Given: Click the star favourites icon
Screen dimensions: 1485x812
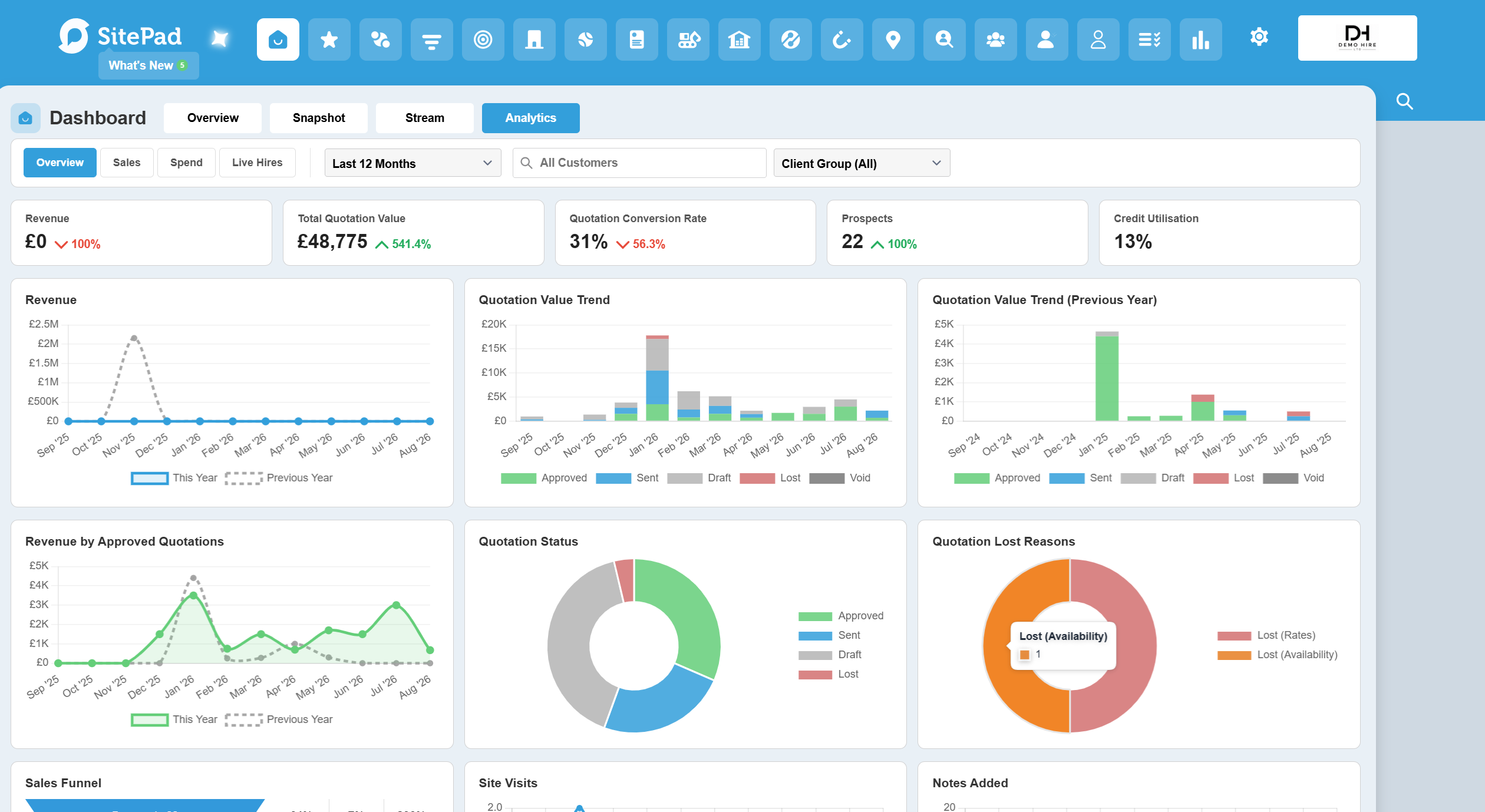Looking at the screenshot, I should [329, 39].
